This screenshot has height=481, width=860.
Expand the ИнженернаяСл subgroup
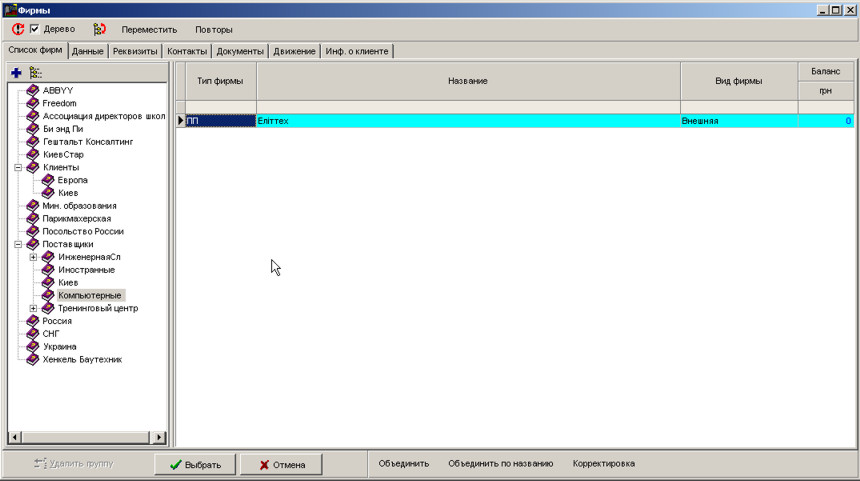click(34, 257)
